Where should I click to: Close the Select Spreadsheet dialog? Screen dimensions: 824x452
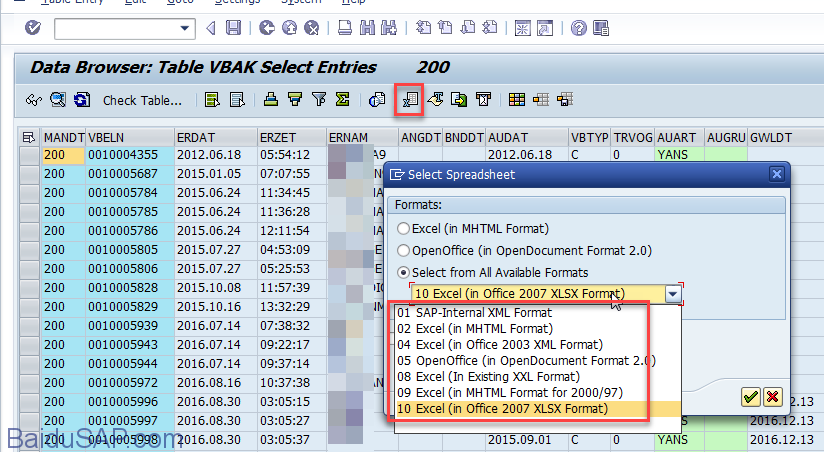coord(777,174)
